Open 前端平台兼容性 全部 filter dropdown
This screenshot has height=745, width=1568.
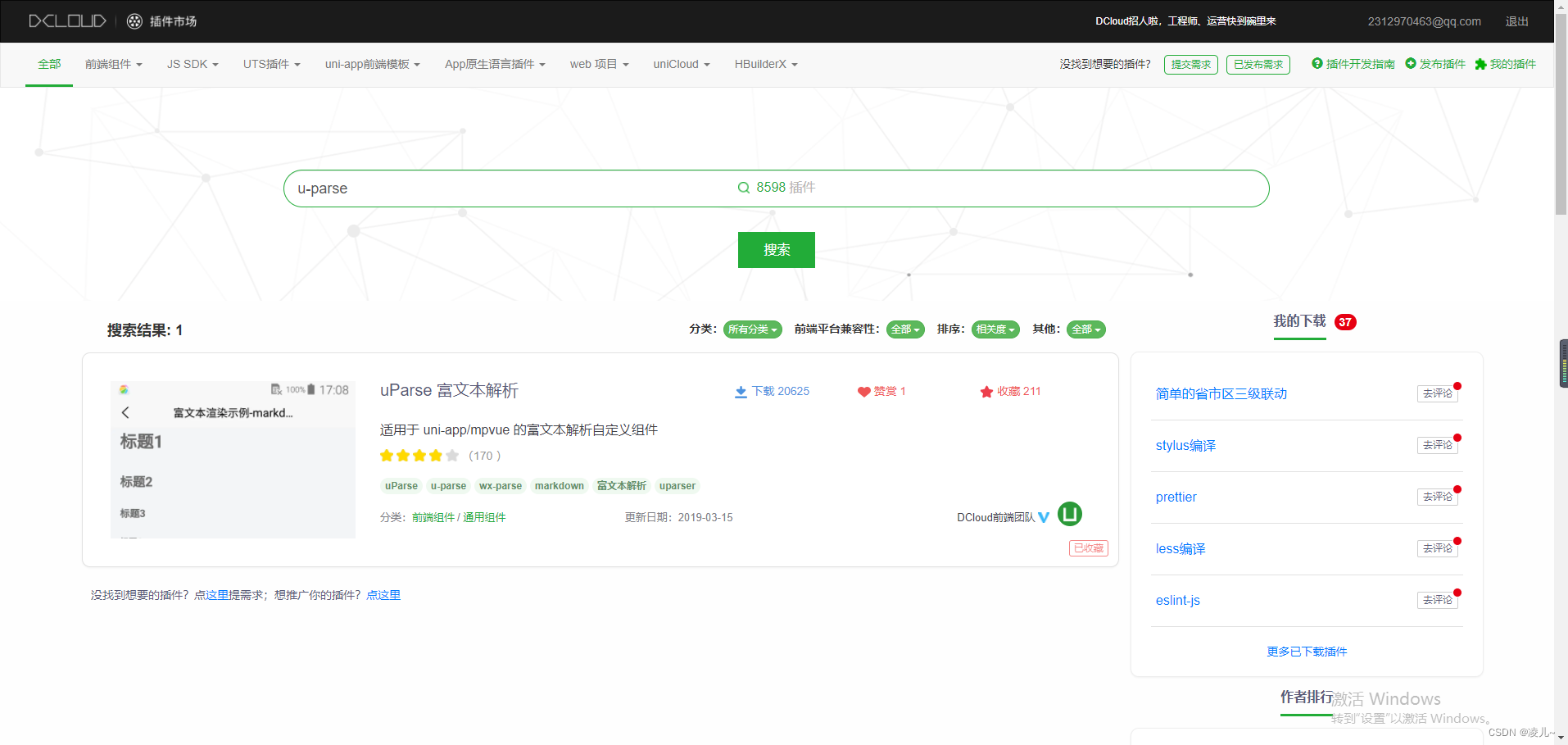click(905, 329)
